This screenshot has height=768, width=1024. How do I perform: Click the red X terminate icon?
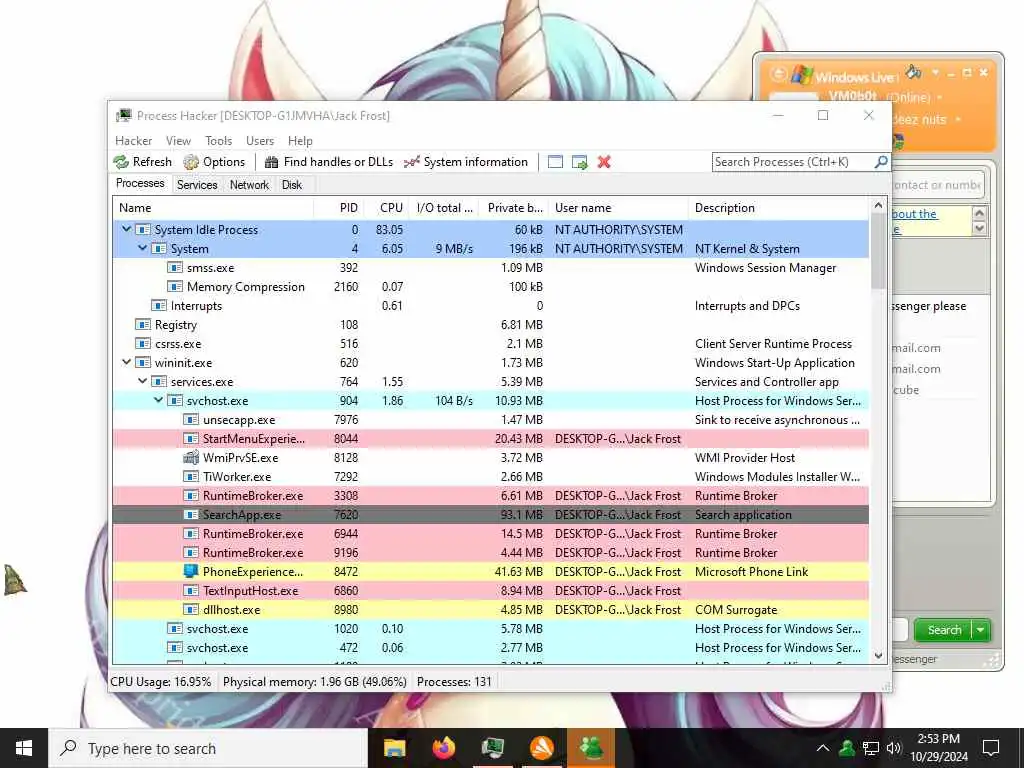point(604,162)
